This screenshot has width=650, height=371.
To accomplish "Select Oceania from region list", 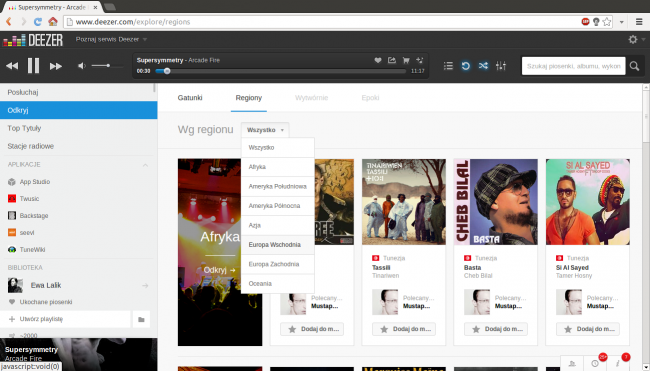I will (278, 284).
